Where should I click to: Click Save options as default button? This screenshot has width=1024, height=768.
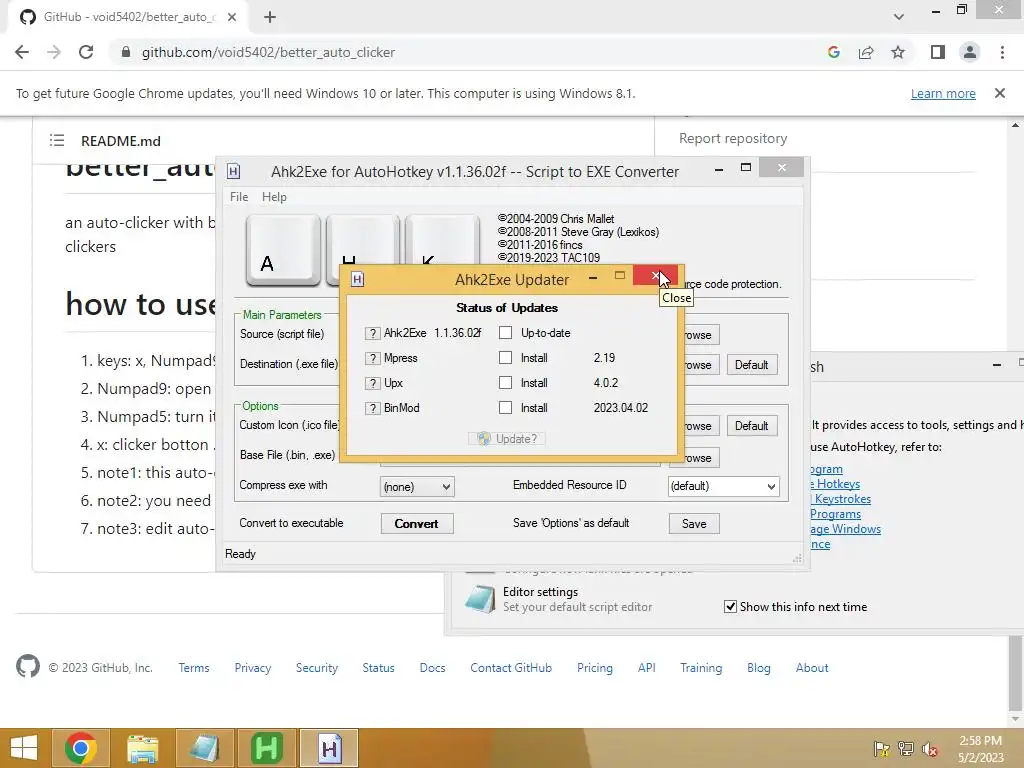click(694, 524)
